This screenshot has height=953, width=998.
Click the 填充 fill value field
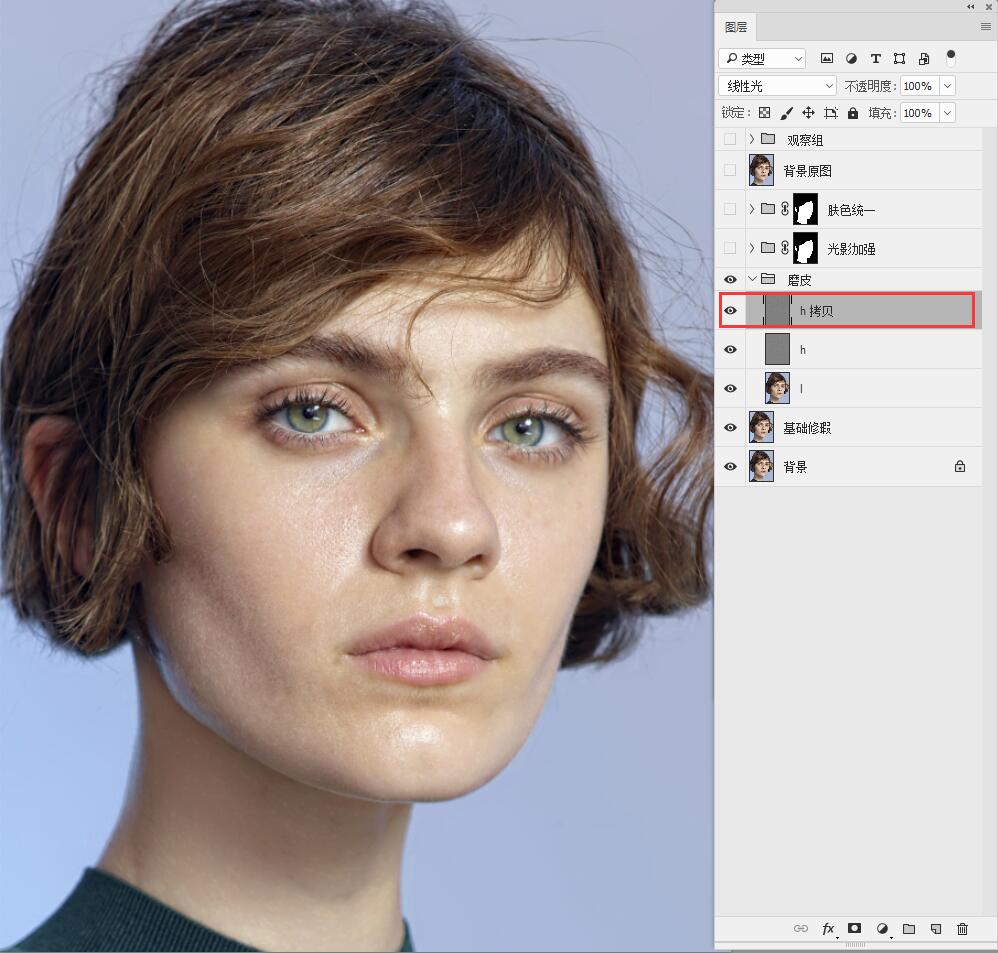[x=920, y=113]
